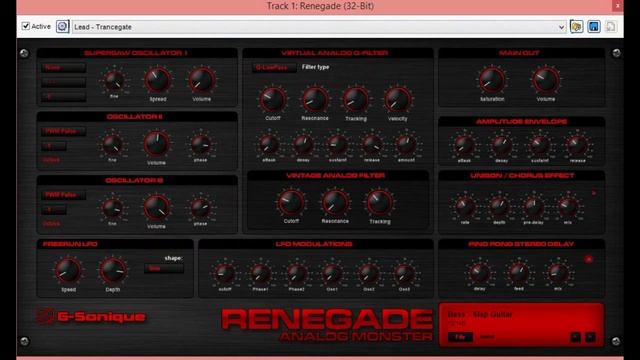Click Vintage Analog Filter Resonance knob

tap(335, 202)
